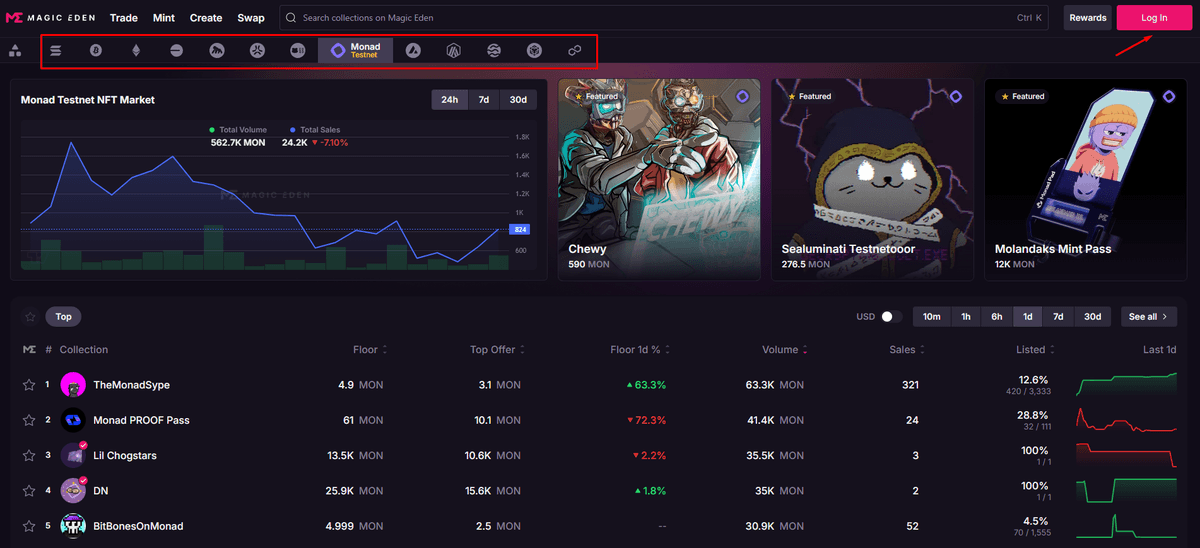The image size is (1200, 548).
Task: Switch to the BNB chain icon
Action: click(x=534, y=50)
